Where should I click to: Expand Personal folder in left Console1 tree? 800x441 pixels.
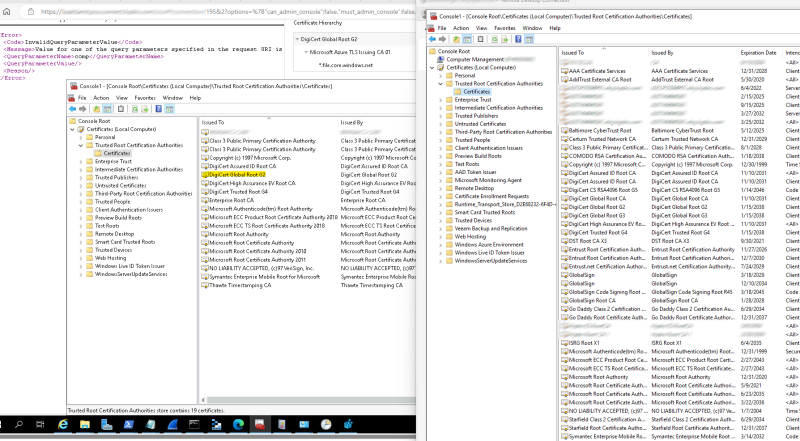[81, 137]
